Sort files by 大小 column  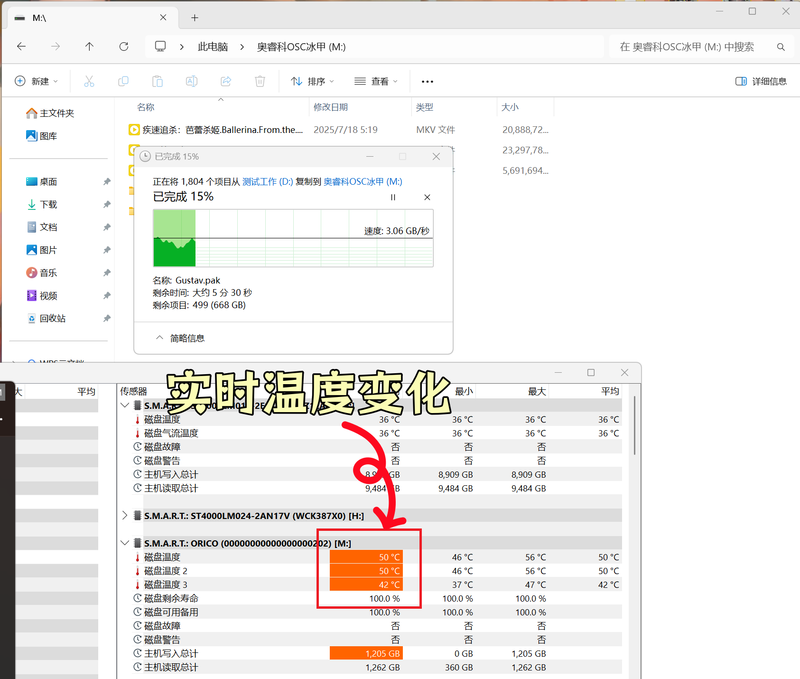point(510,107)
